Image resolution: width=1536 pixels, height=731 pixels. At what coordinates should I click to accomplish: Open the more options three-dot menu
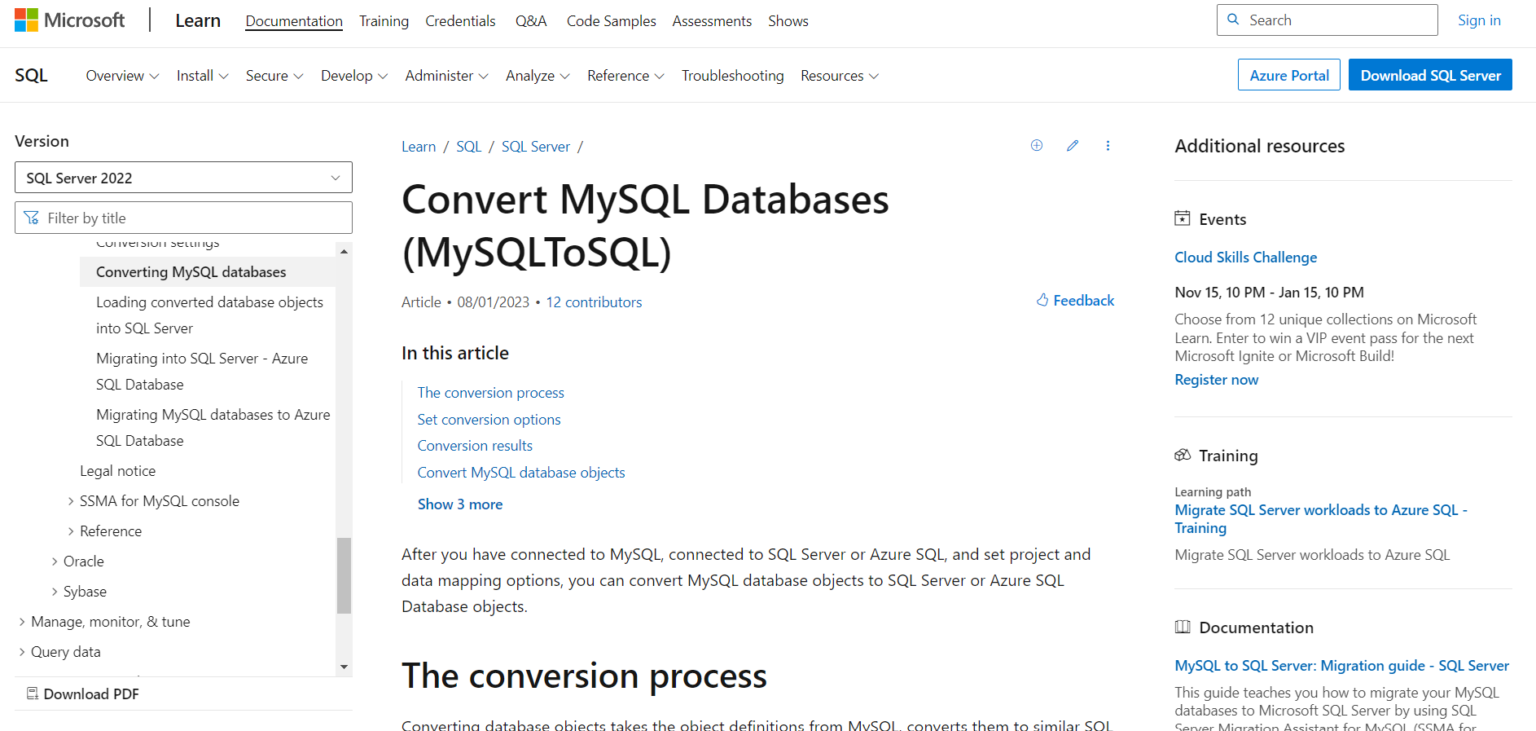1107,146
